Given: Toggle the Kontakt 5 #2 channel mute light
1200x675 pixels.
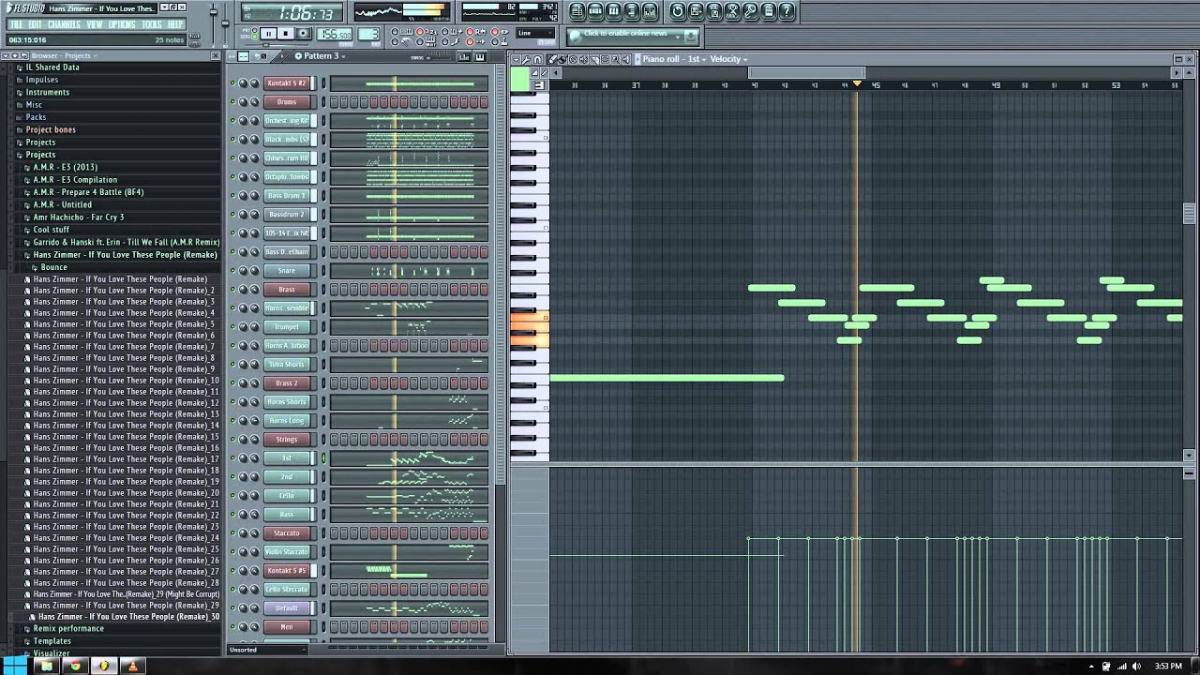Looking at the screenshot, I should 233,84.
